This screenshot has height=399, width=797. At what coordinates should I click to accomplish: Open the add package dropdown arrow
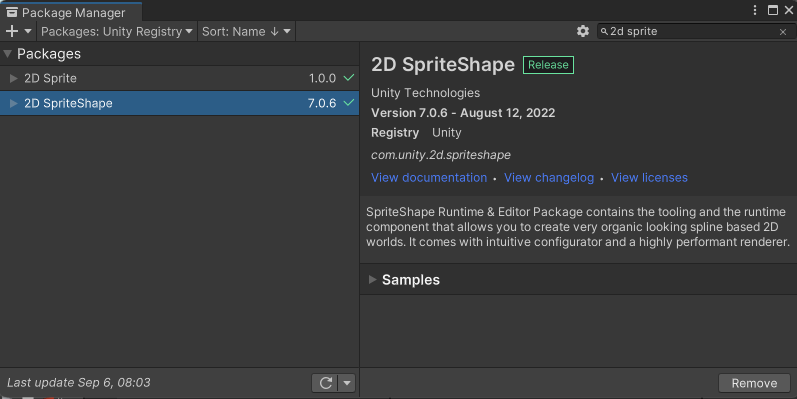[28, 32]
